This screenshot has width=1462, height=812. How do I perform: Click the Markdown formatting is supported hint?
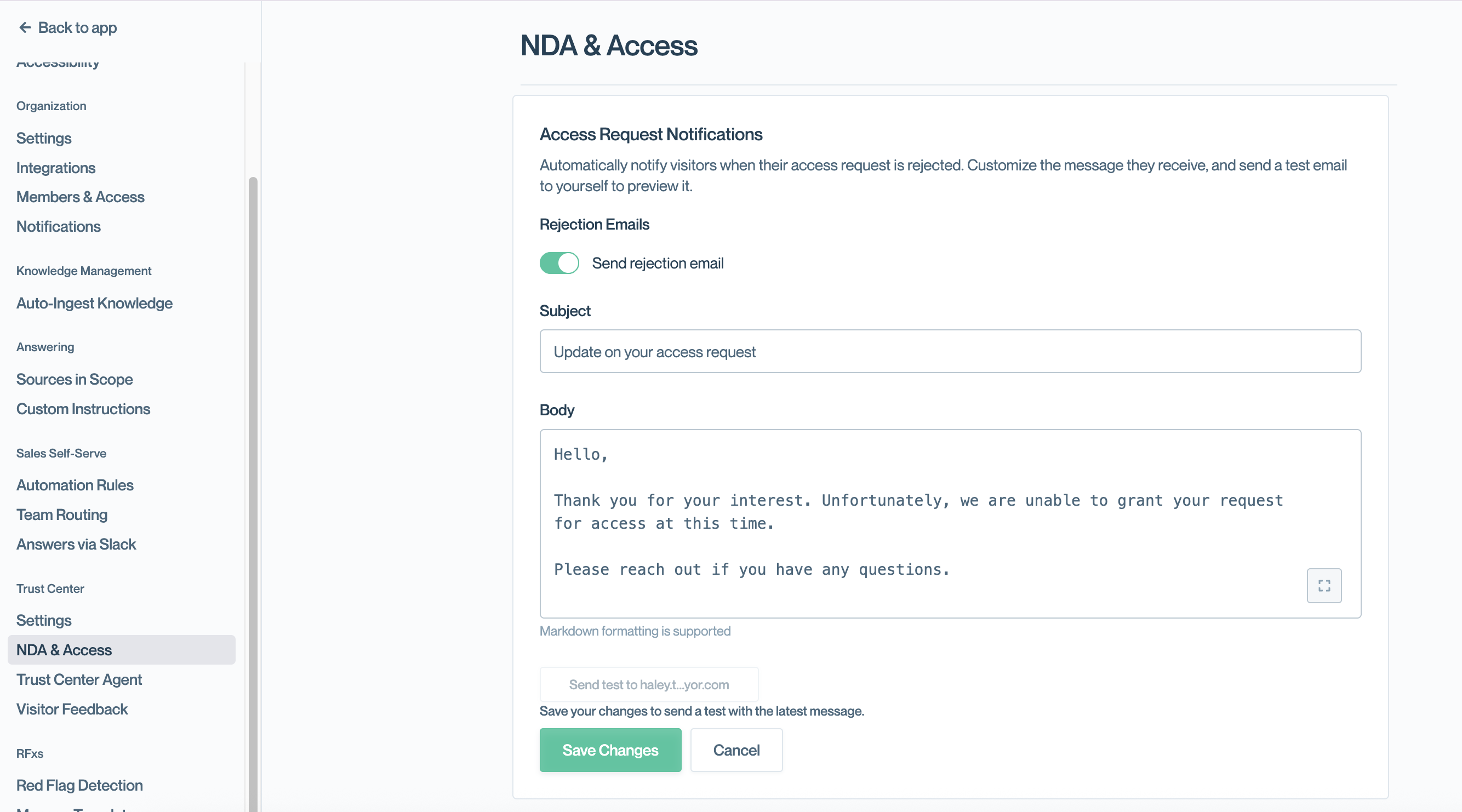point(635,631)
